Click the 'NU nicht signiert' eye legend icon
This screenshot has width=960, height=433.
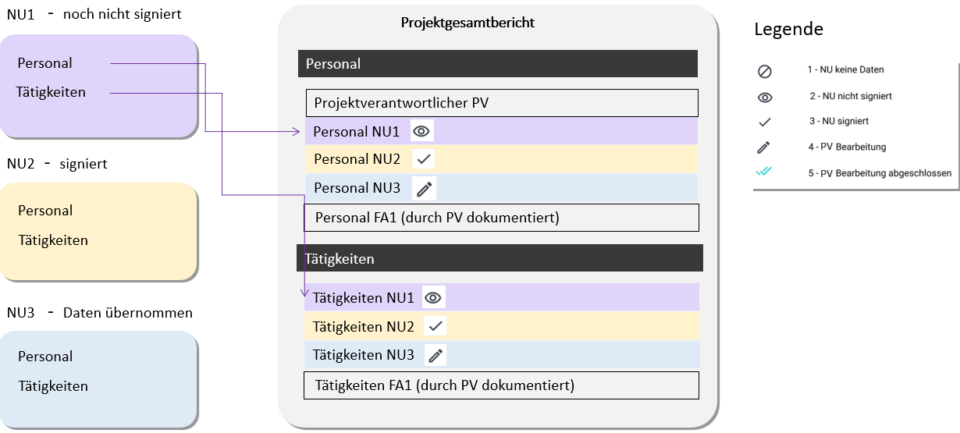pyautogui.click(x=766, y=96)
